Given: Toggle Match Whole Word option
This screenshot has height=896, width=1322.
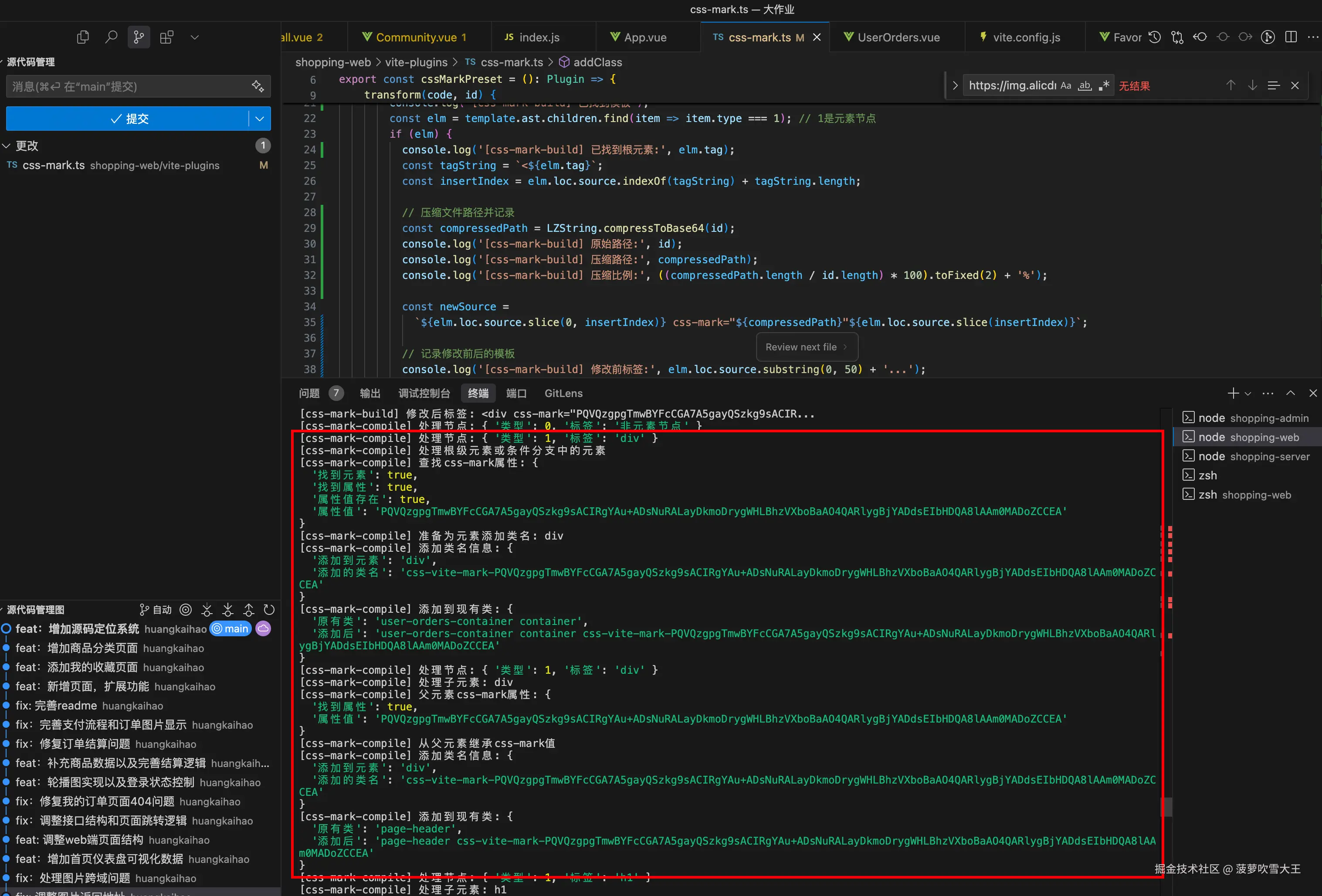Looking at the screenshot, I should [1085, 85].
